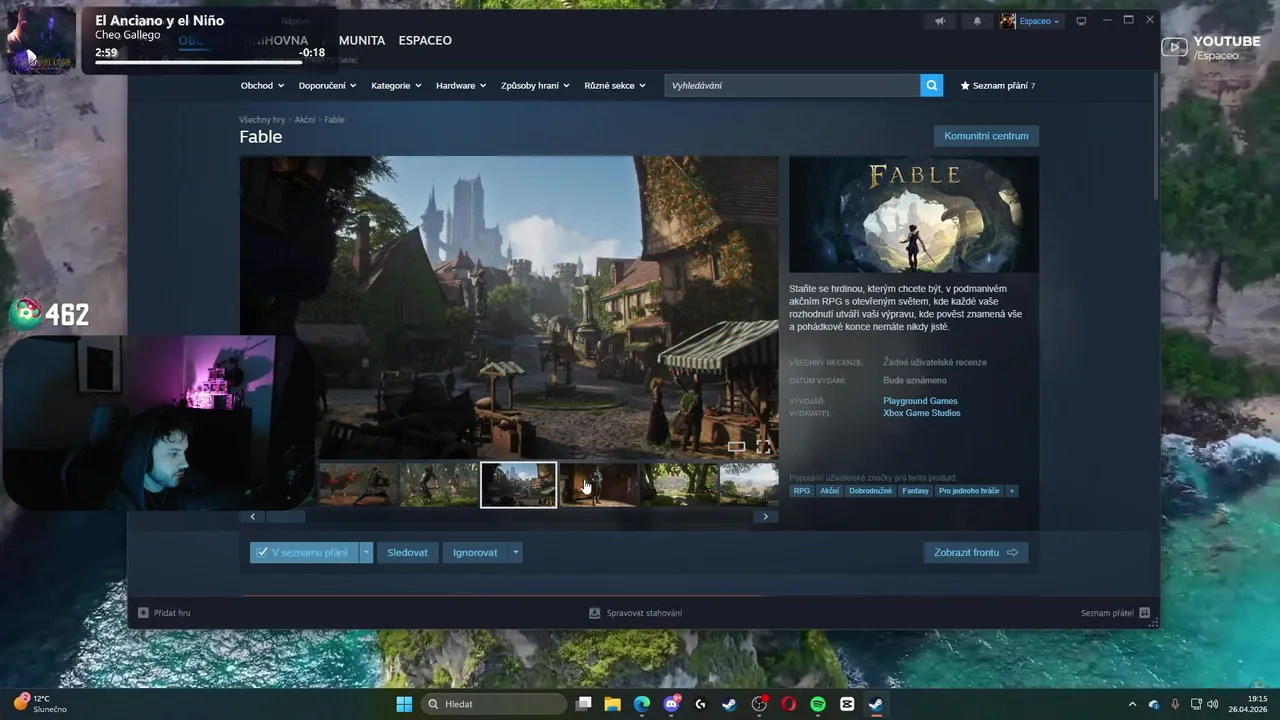
Task: Click the Akční breadcrumb link
Action: tap(305, 120)
